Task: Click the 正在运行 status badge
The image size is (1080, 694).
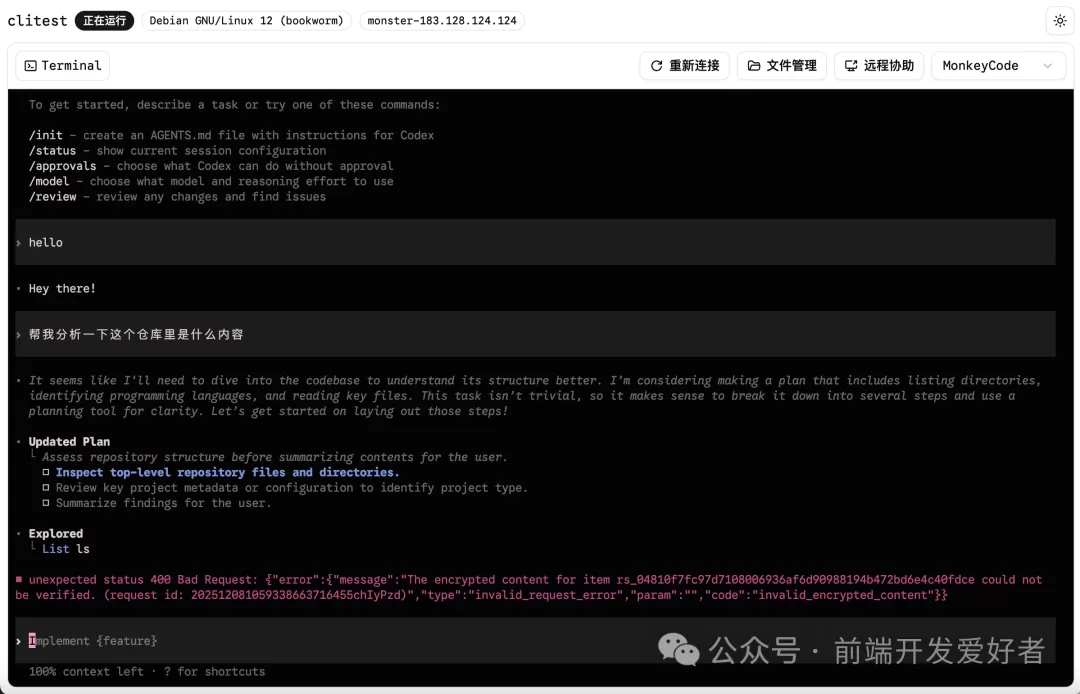Action: pos(104,21)
